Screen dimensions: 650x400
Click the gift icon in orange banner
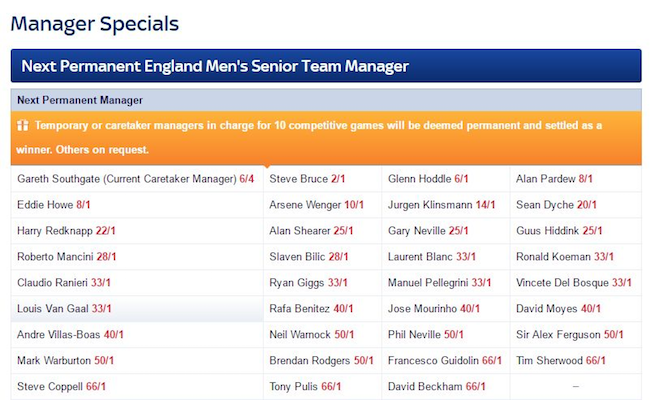[23, 125]
